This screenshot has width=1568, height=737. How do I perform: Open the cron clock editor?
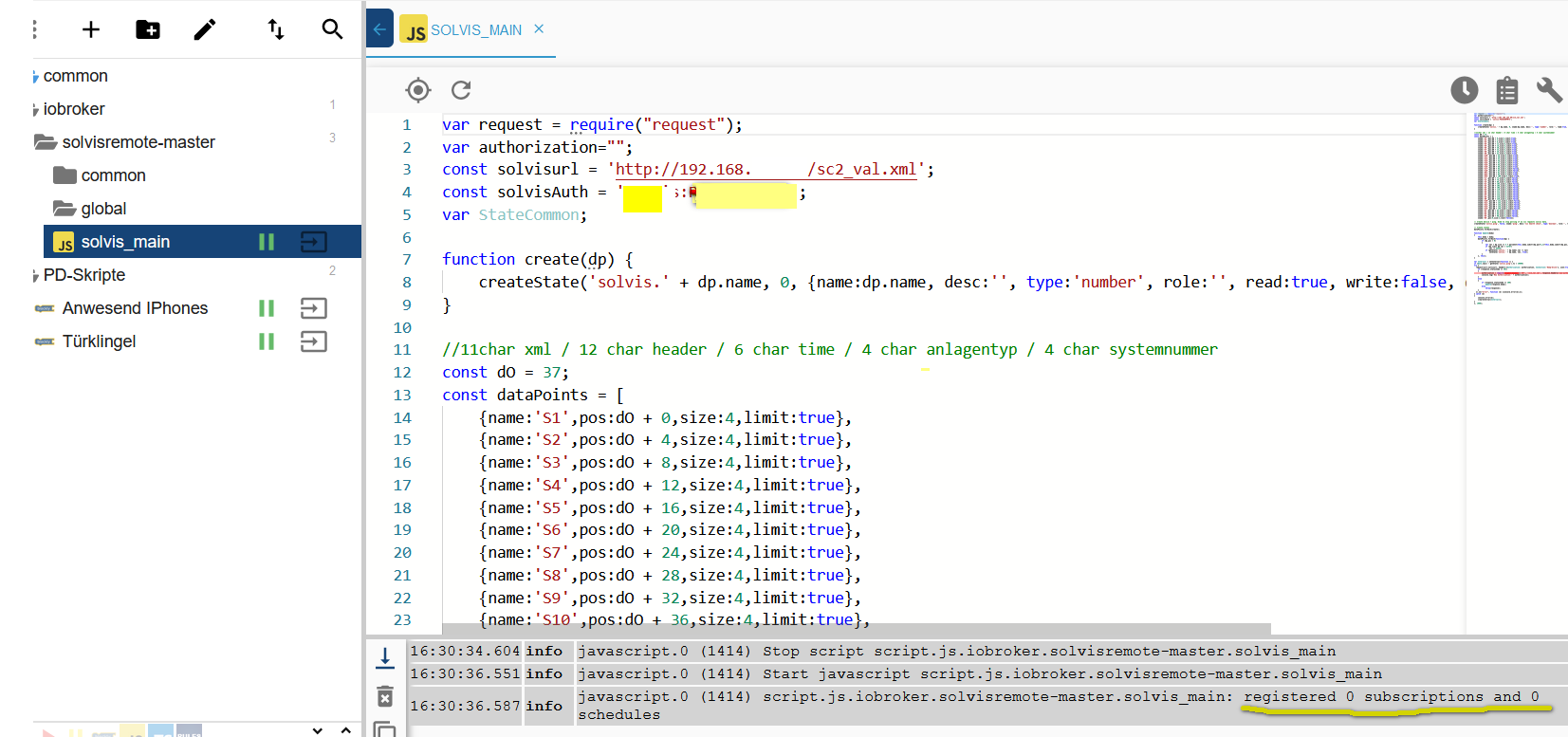1465,90
